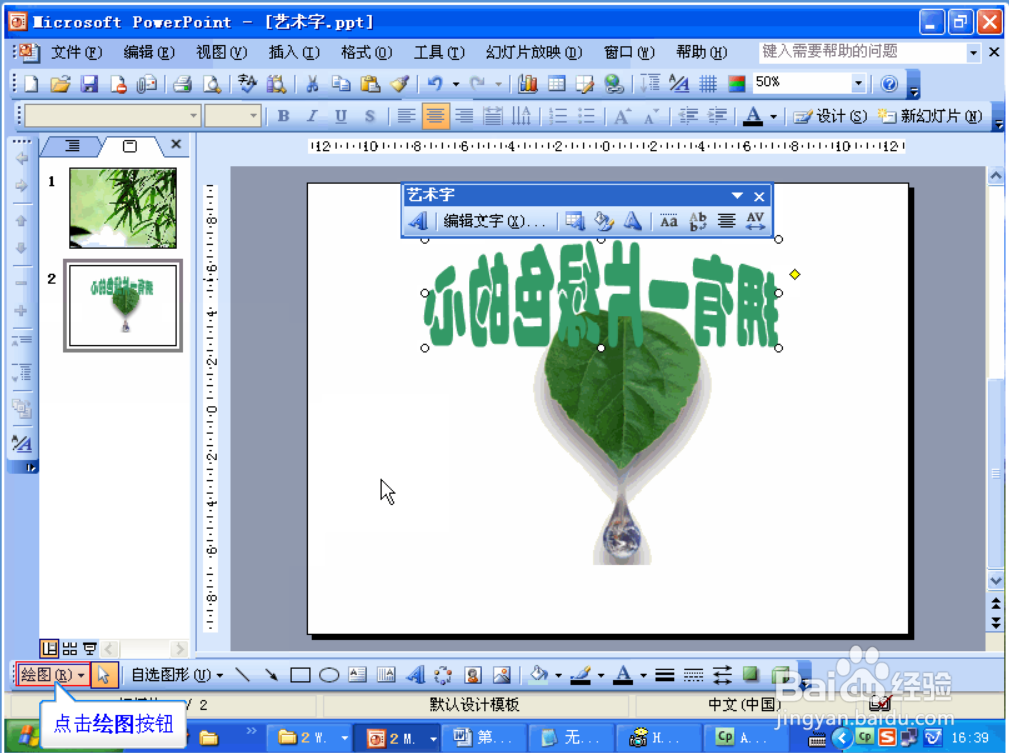Screen dimensions: 1009x753
Task: Save the presentation with the floppy disk icon
Action: tap(89, 84)
